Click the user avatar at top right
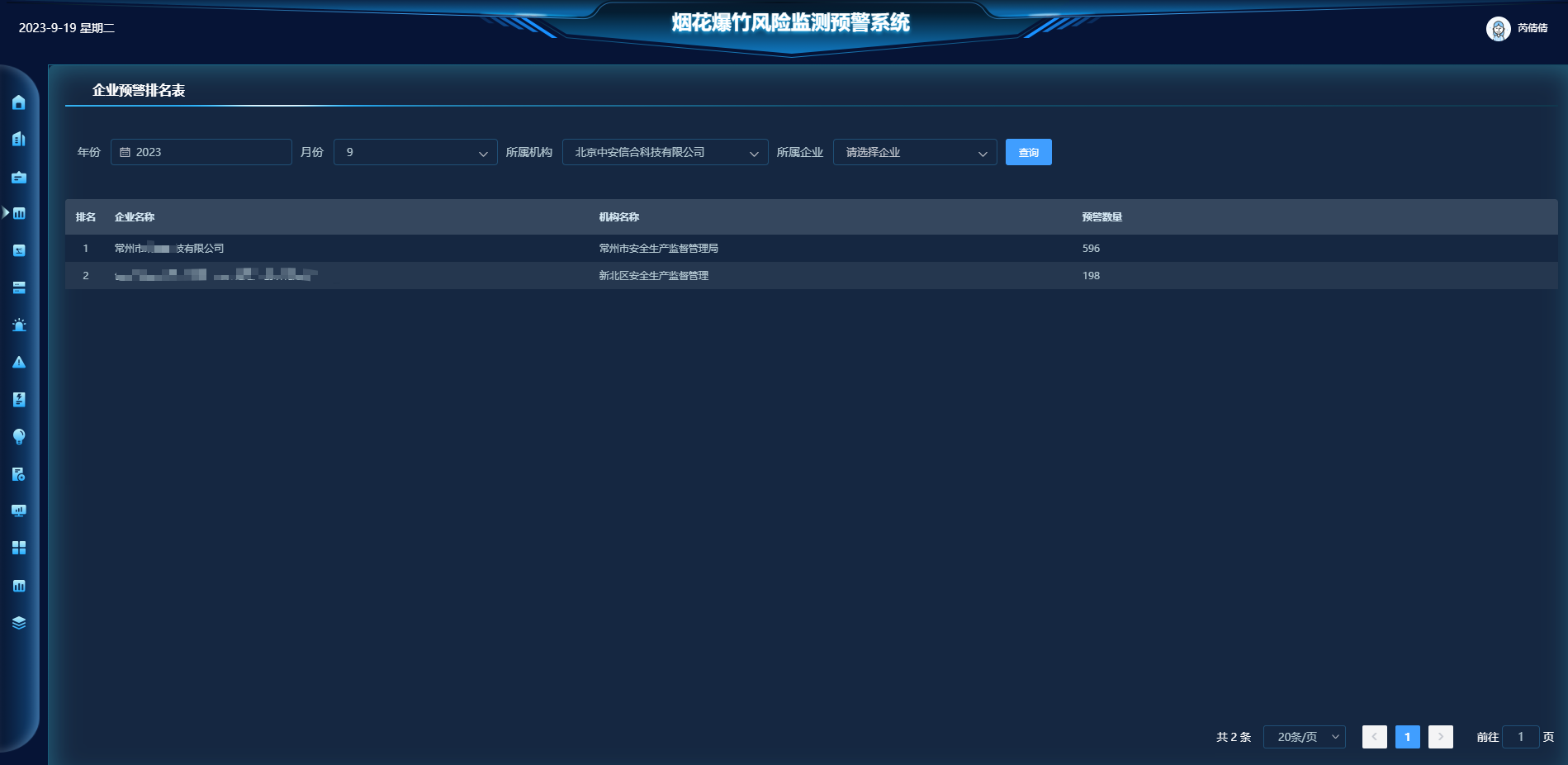1568x765 pixels. click(1498, 29)
